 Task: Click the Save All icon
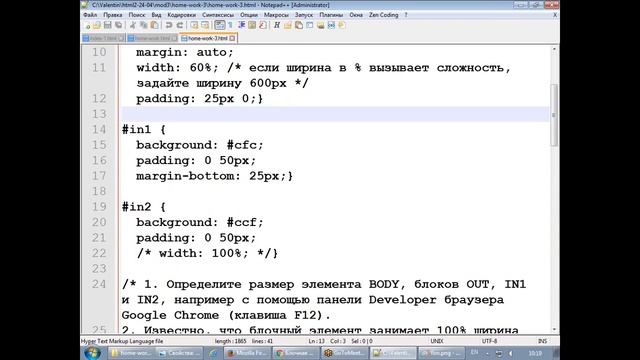tap(118, 25)
